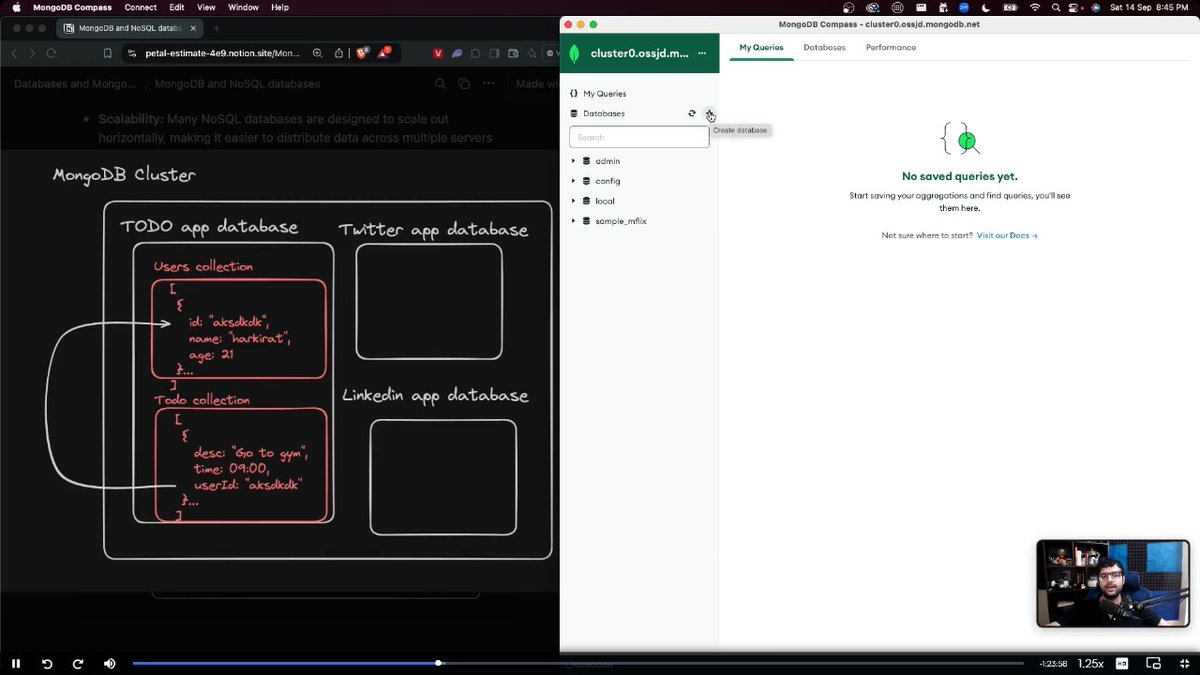
Task: Expand the local database
Action: coord(573,201)
